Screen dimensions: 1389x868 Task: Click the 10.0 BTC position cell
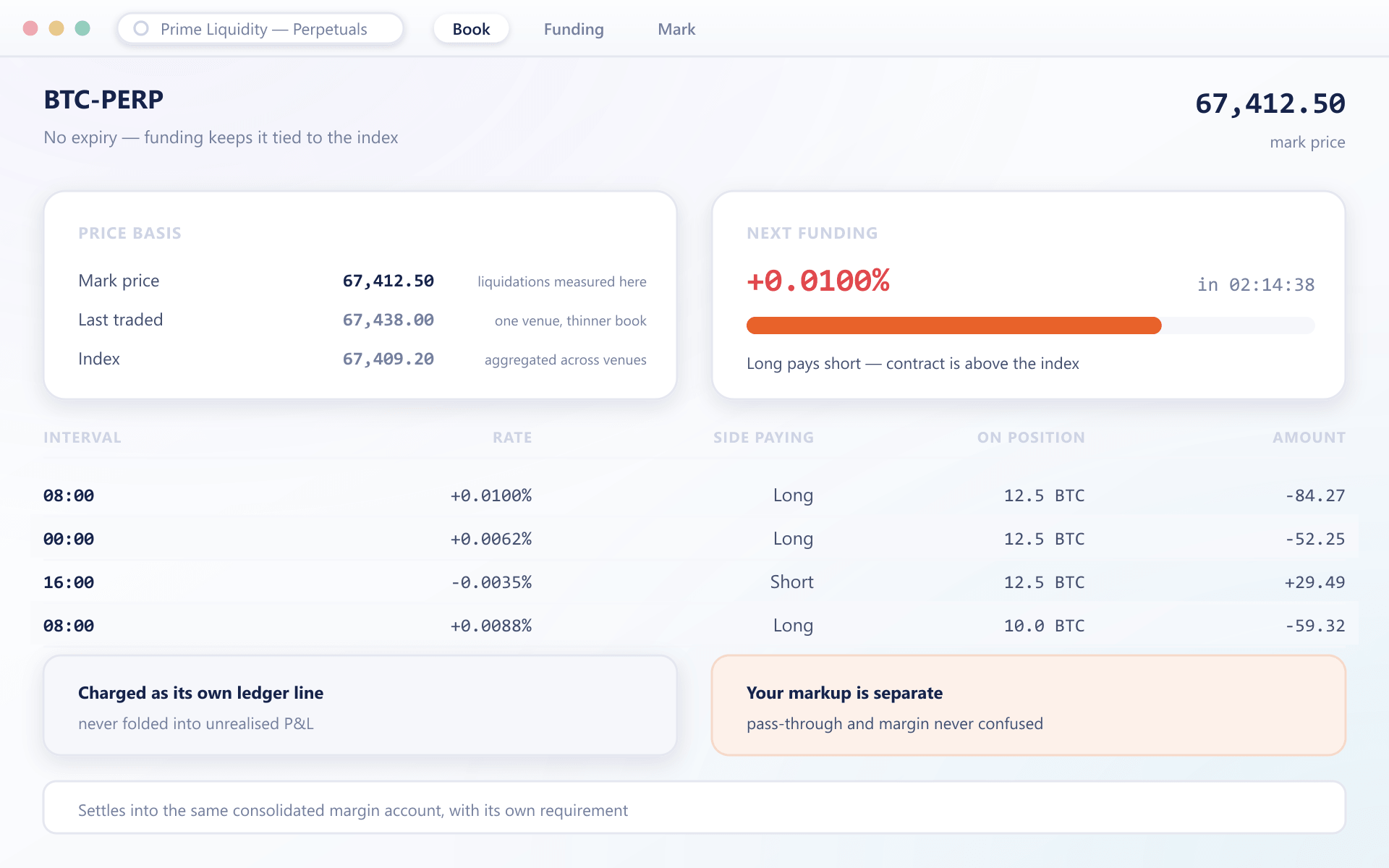(x=1044, y=626)
